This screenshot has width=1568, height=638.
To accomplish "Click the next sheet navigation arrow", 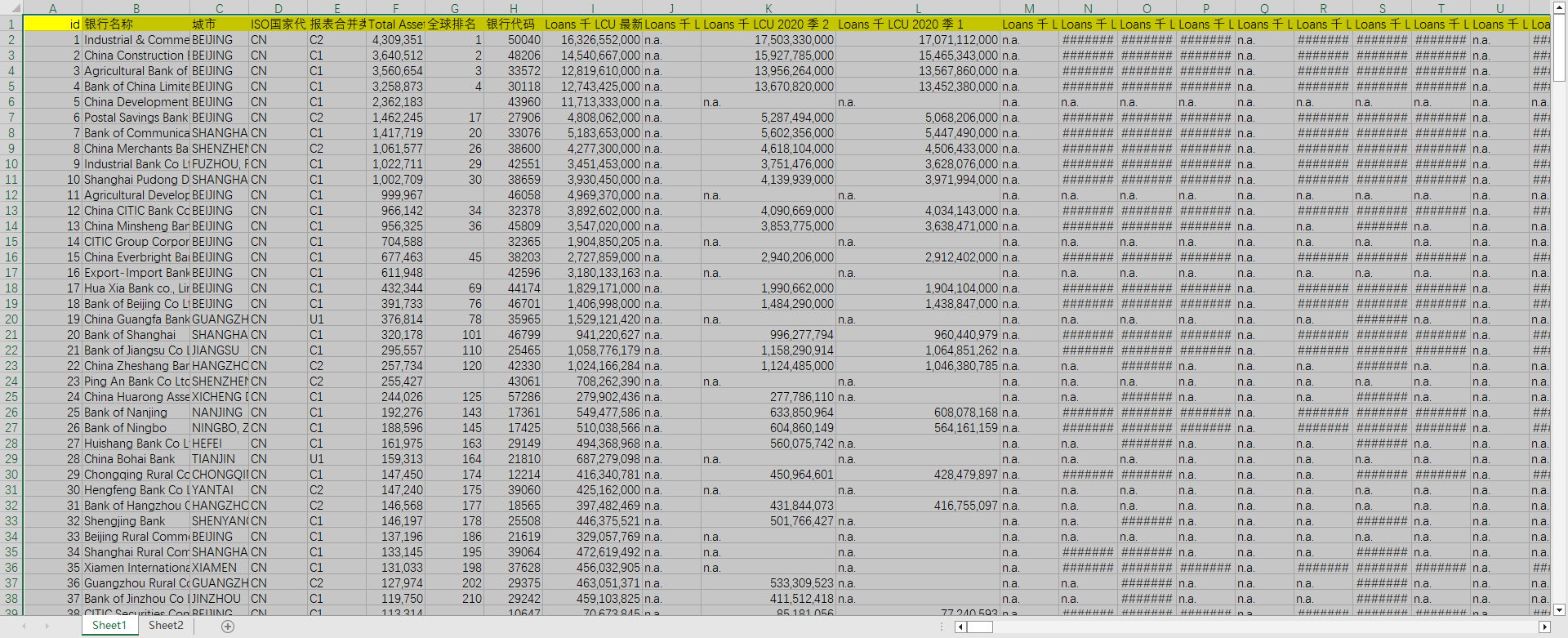I will tap(47, 626).
